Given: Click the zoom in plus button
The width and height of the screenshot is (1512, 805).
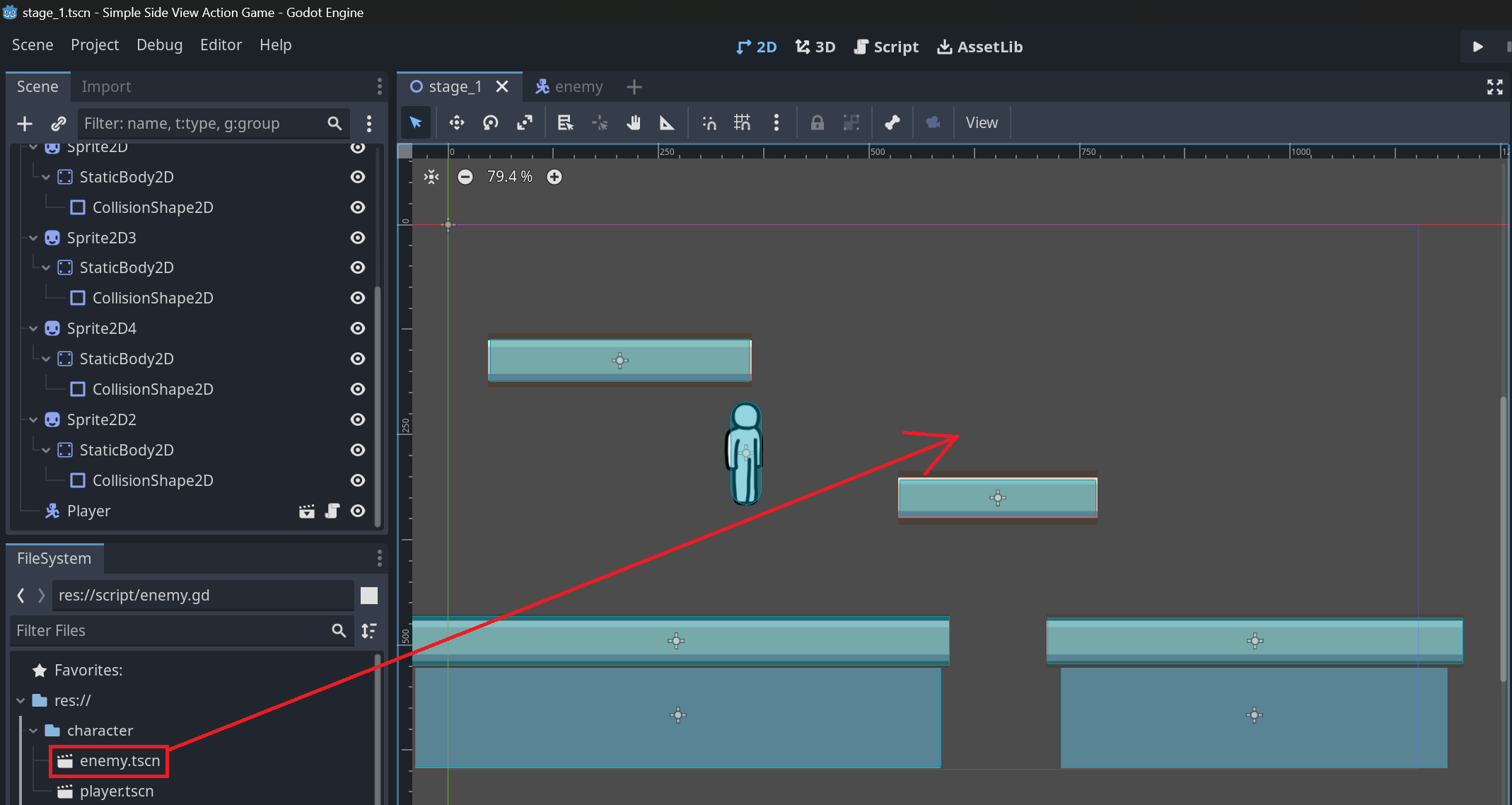Looking at the screenshot, I should point(554,177).
